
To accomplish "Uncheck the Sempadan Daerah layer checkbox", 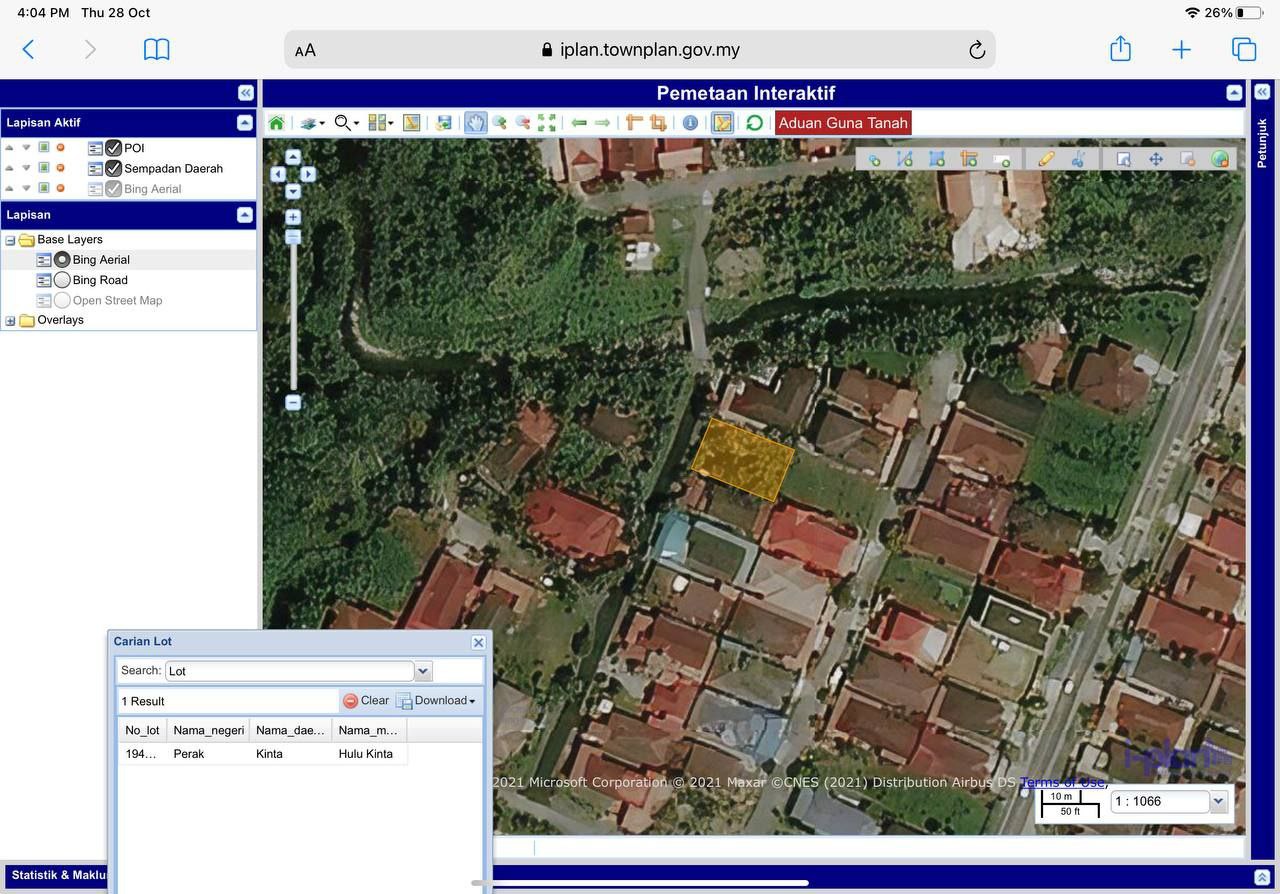I will 114,168.
